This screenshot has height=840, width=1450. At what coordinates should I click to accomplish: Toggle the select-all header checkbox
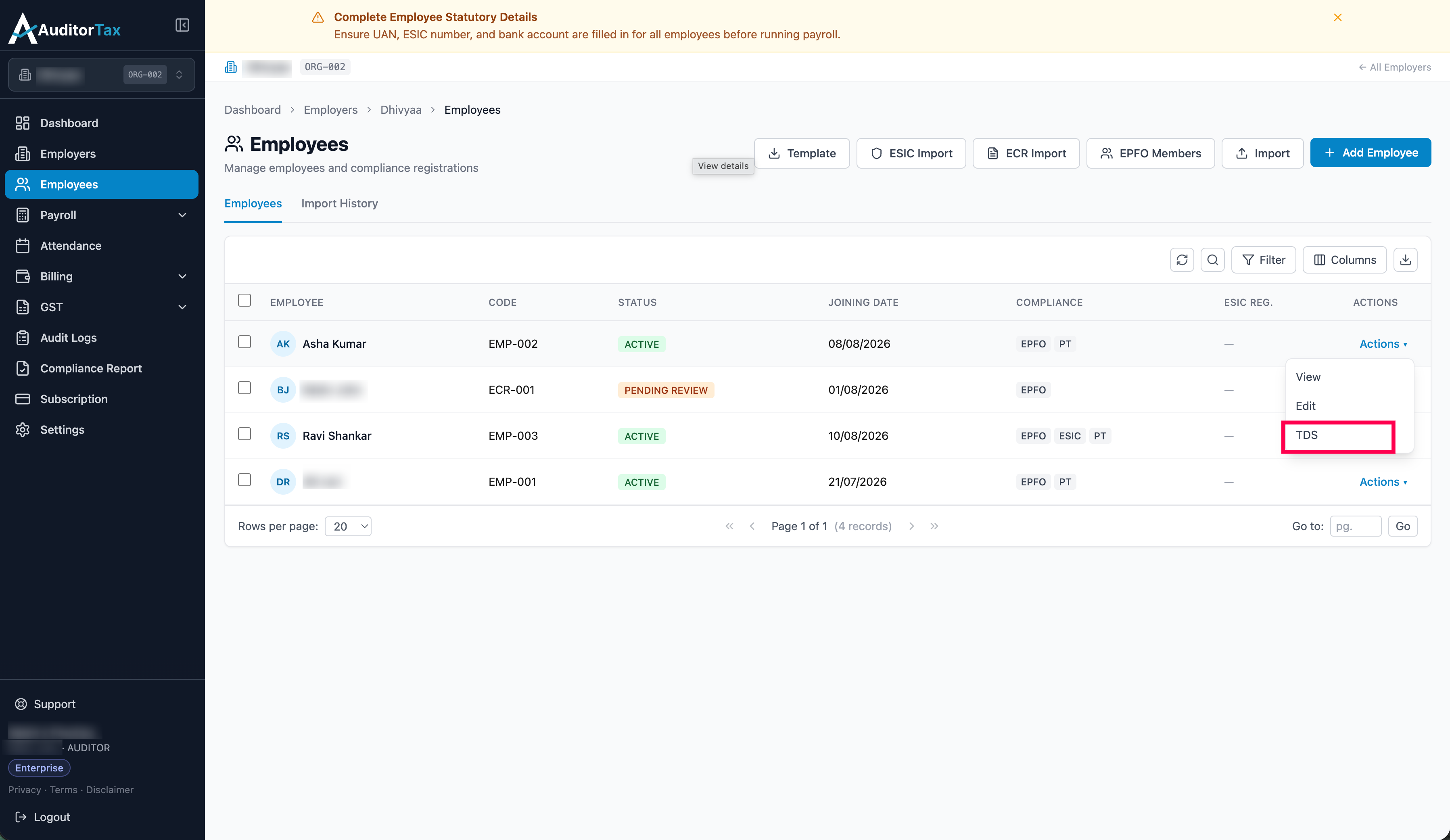[x=244, y=300]
